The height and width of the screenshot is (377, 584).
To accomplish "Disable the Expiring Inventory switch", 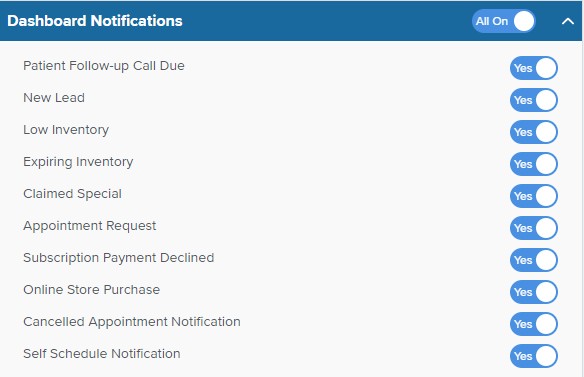I will [534, 164].
